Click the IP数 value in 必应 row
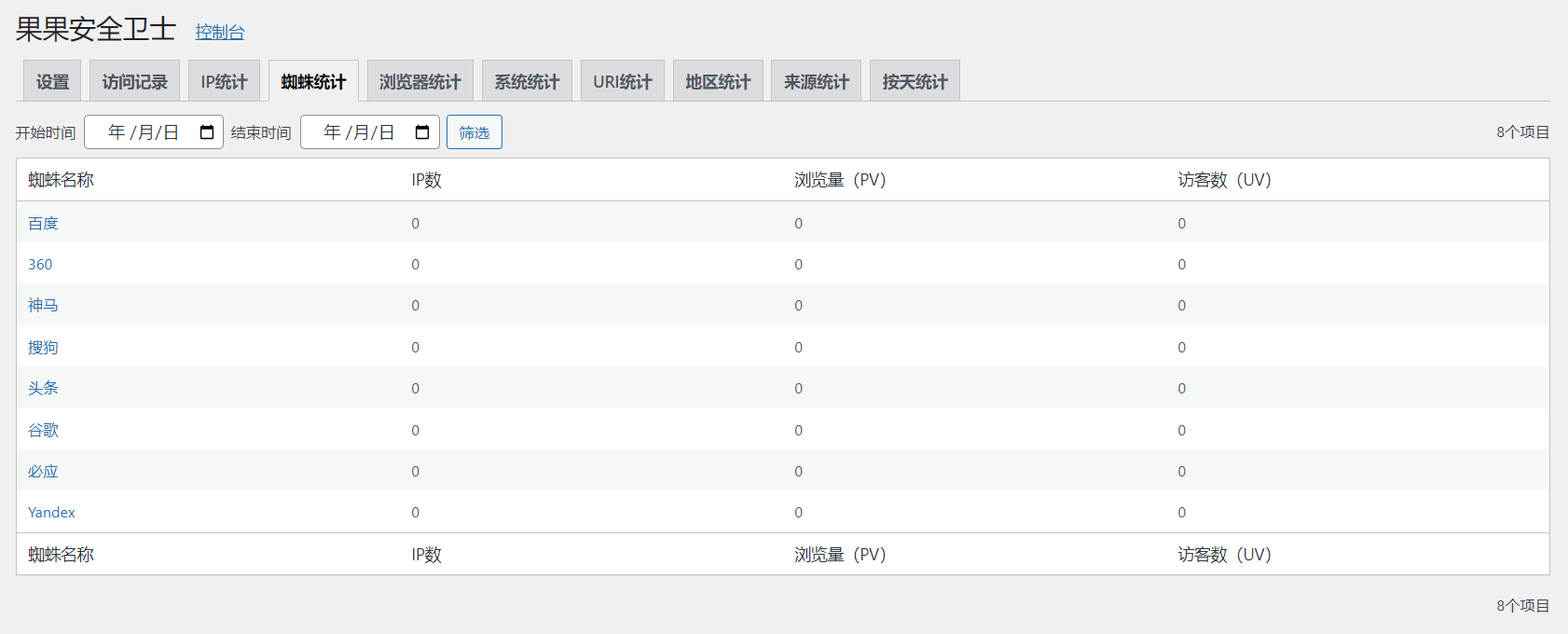The image size is (1568, 634). point(416,471)
